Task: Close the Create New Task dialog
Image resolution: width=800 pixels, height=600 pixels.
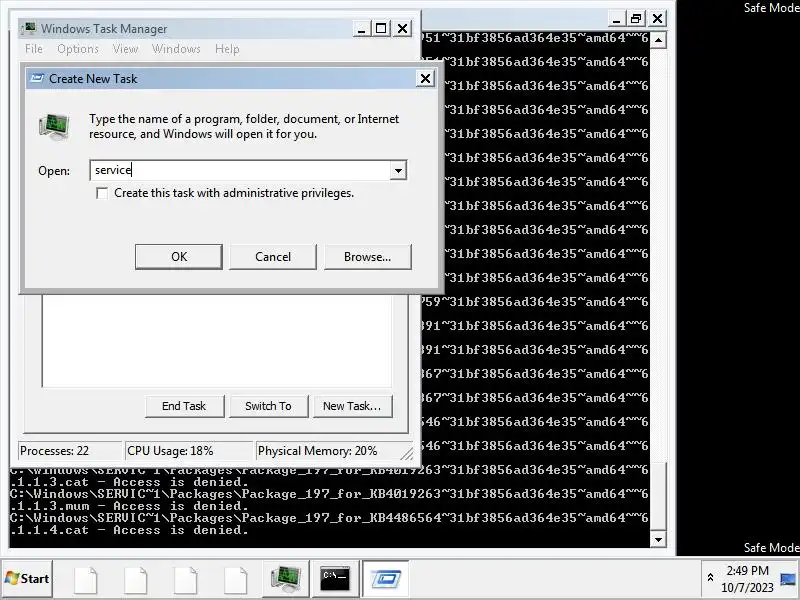Action: coord(425,79)
